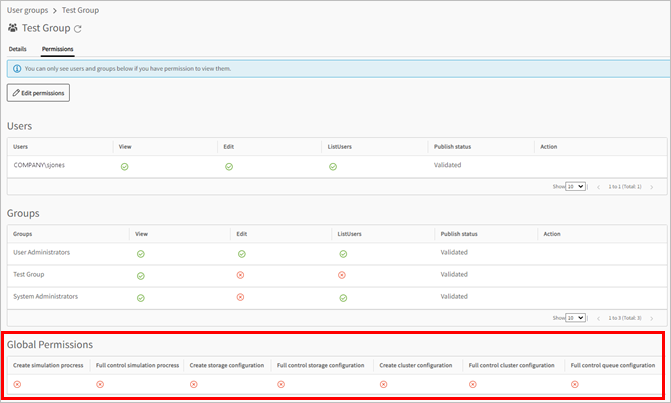
Task: Click the red X under Full control queue configuration
Action: pos(574,384)
